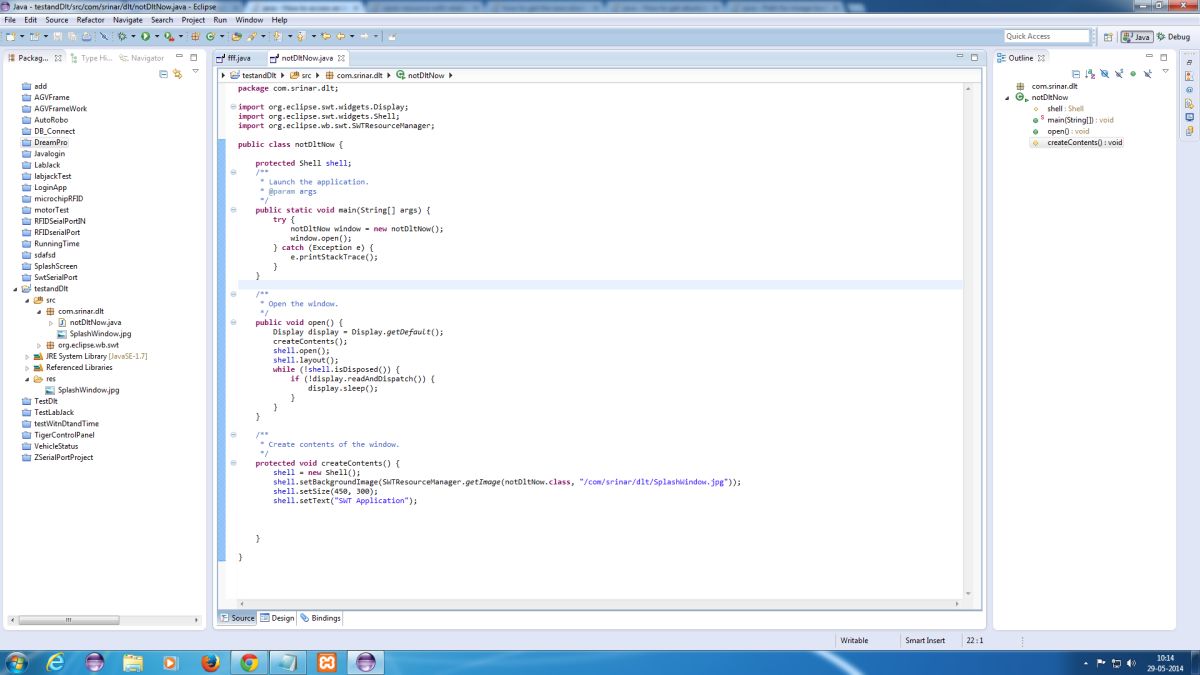Screen dimensions: 1200x675
Task: Run the program with green Run icon
Action: [x=145, y=36]
